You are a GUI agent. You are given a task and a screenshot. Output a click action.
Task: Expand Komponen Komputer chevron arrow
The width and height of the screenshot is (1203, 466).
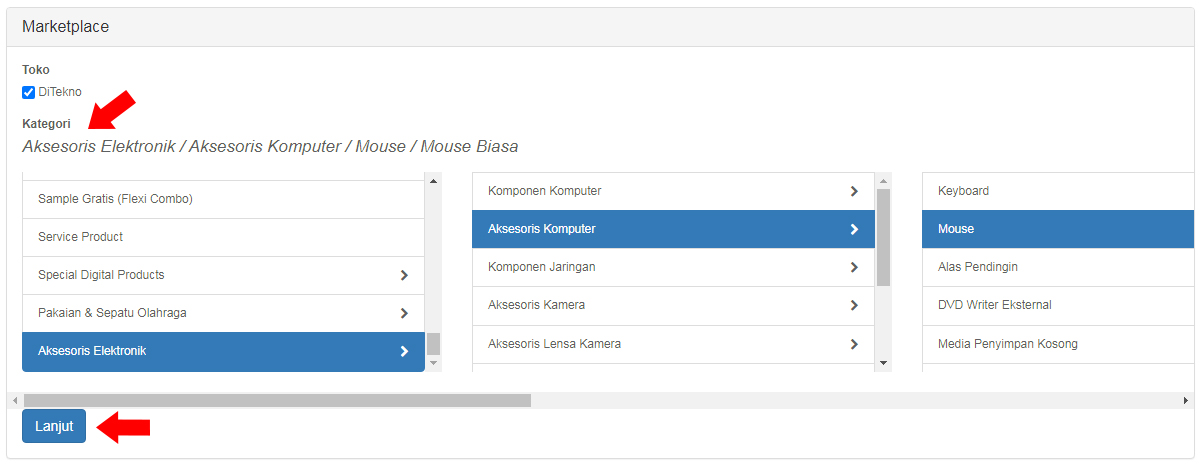(854, 191)
